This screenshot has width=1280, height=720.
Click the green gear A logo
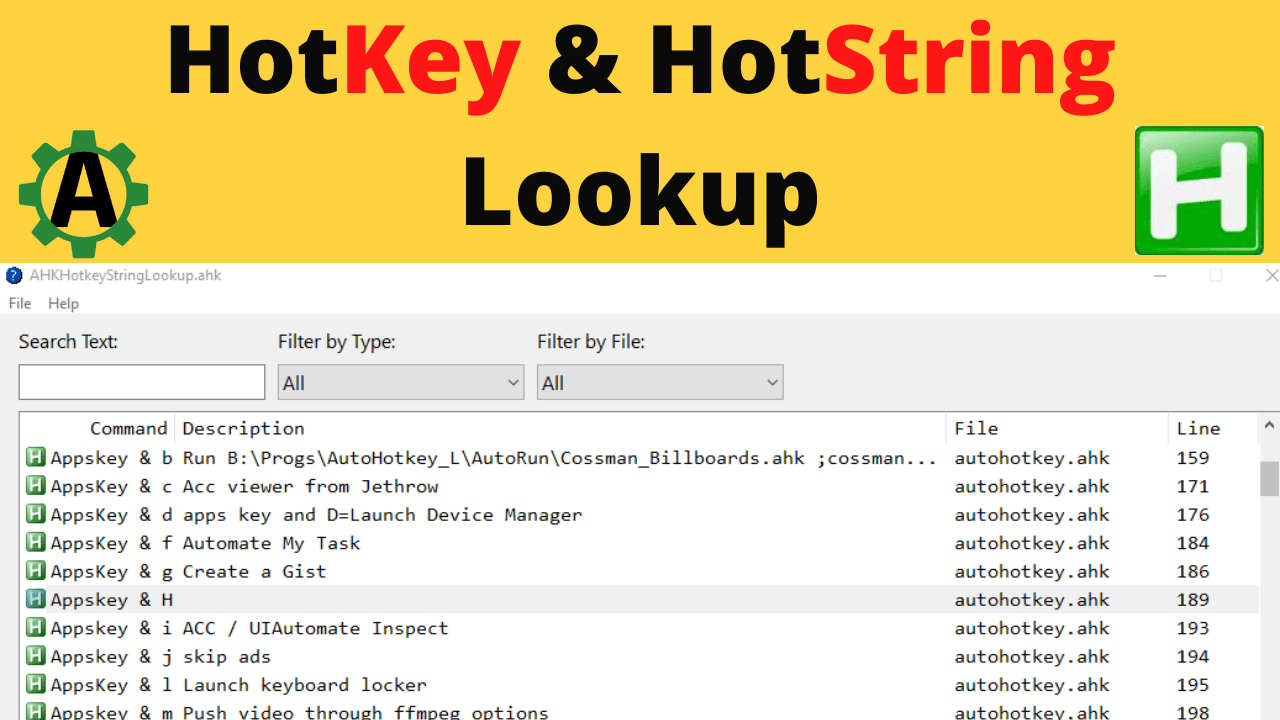84,194
